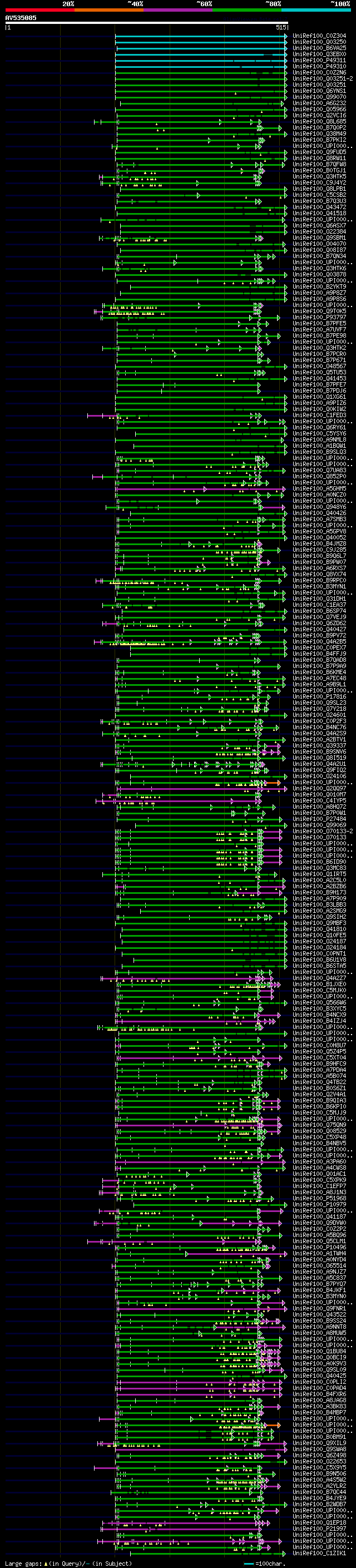The width and height of the screenshot is (356, 1568).
Task: Select hit UniRef100_Q8LPB1
Action: (319, 189)
